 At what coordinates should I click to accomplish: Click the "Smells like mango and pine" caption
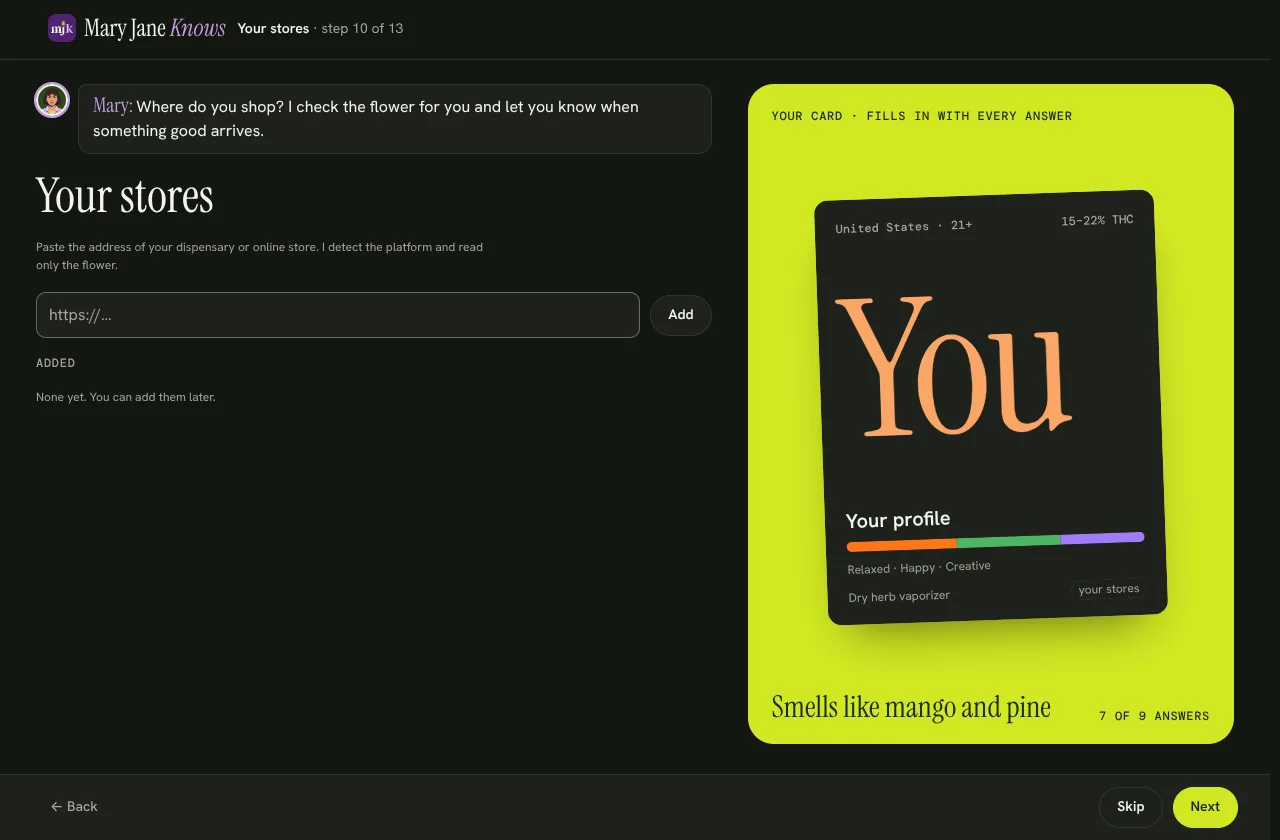coord(911,707)
